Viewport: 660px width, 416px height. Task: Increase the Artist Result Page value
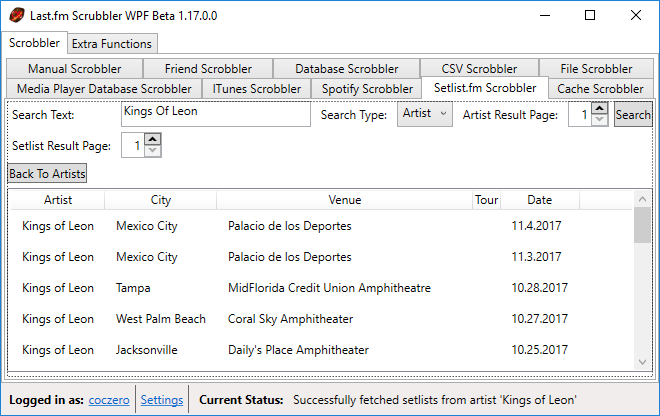point(600,108)
